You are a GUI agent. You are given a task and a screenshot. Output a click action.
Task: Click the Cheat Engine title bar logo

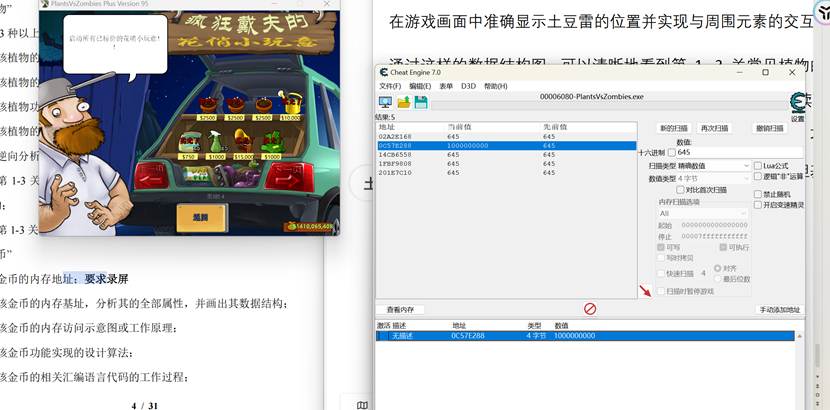[383, 72]
